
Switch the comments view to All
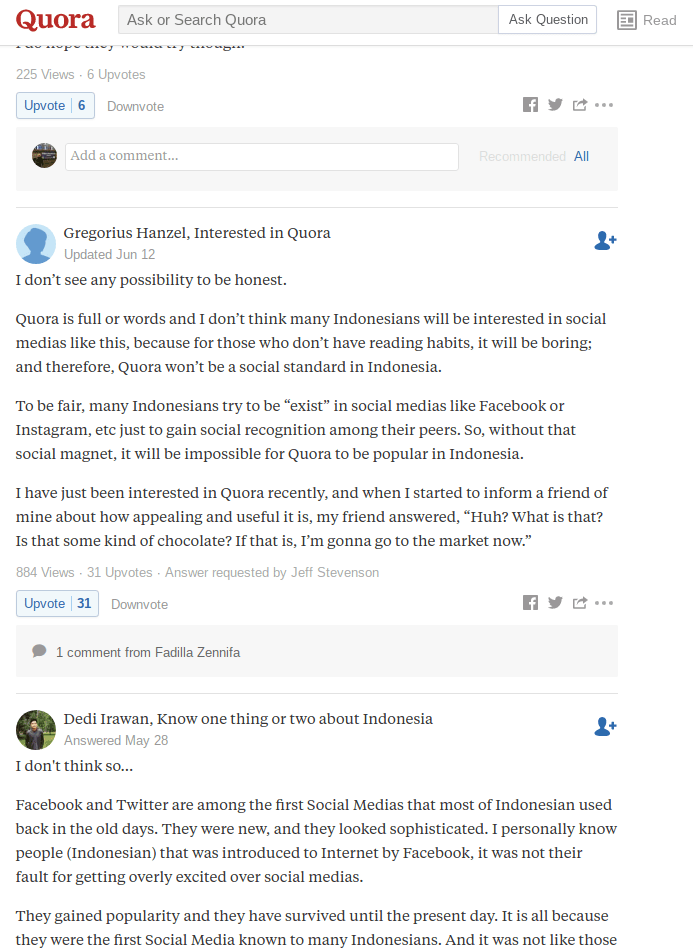tap(581, 156)
